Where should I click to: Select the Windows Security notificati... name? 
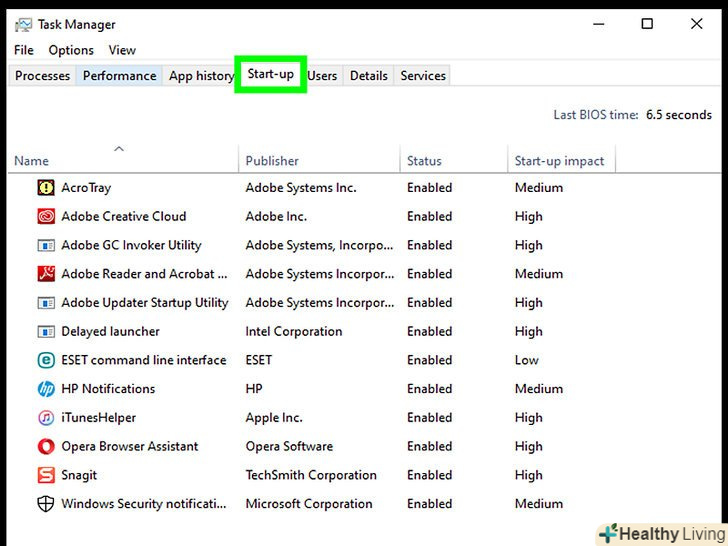144,504
